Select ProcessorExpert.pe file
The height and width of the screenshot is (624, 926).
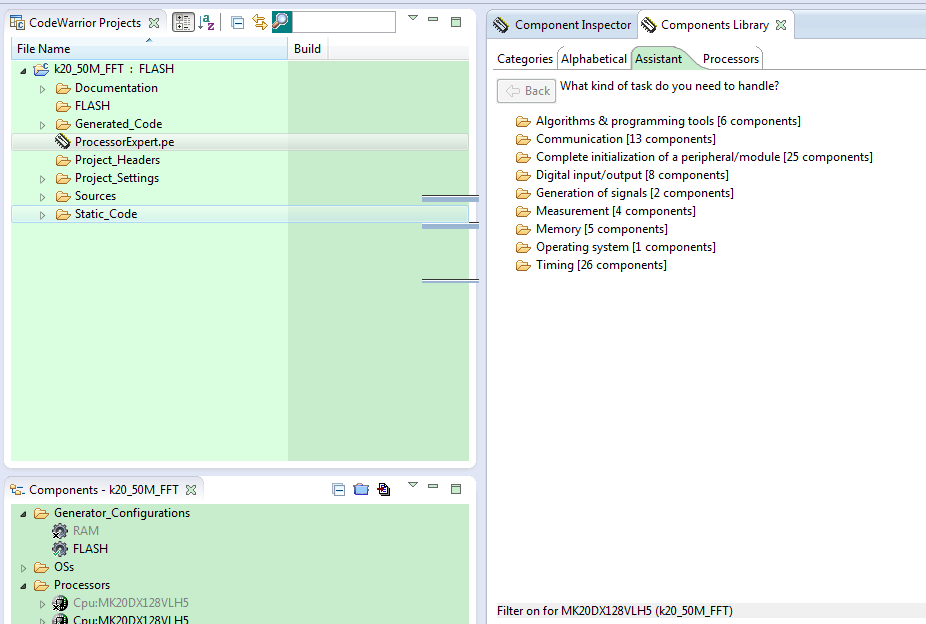[x=125, y=142]
